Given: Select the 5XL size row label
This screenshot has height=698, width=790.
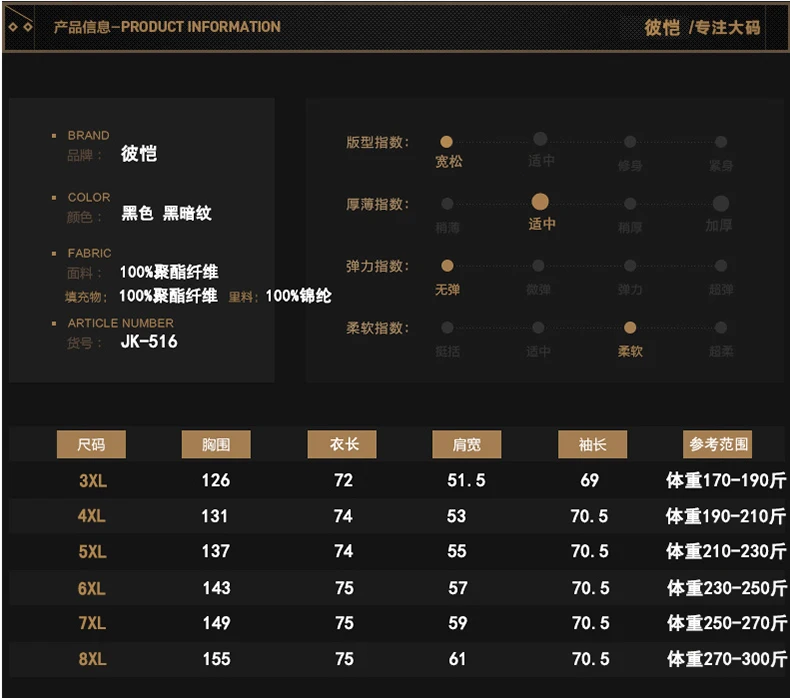Looking at the screenshot, I should (93, 552).
